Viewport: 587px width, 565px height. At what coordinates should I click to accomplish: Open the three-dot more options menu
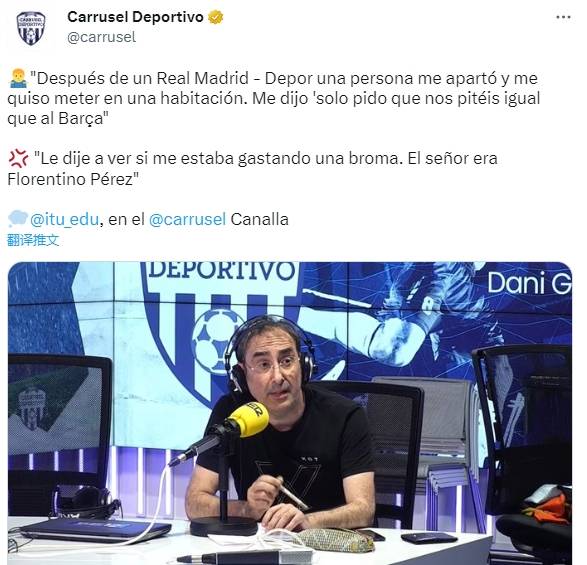click(x=563, y=17)
